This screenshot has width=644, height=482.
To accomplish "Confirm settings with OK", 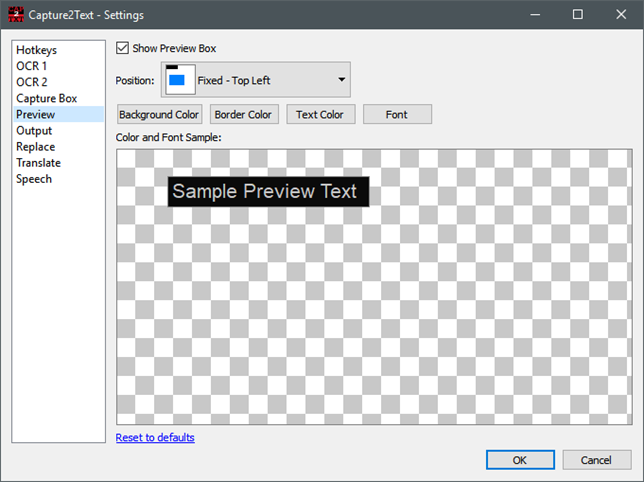I will click(x=520, y=460).
